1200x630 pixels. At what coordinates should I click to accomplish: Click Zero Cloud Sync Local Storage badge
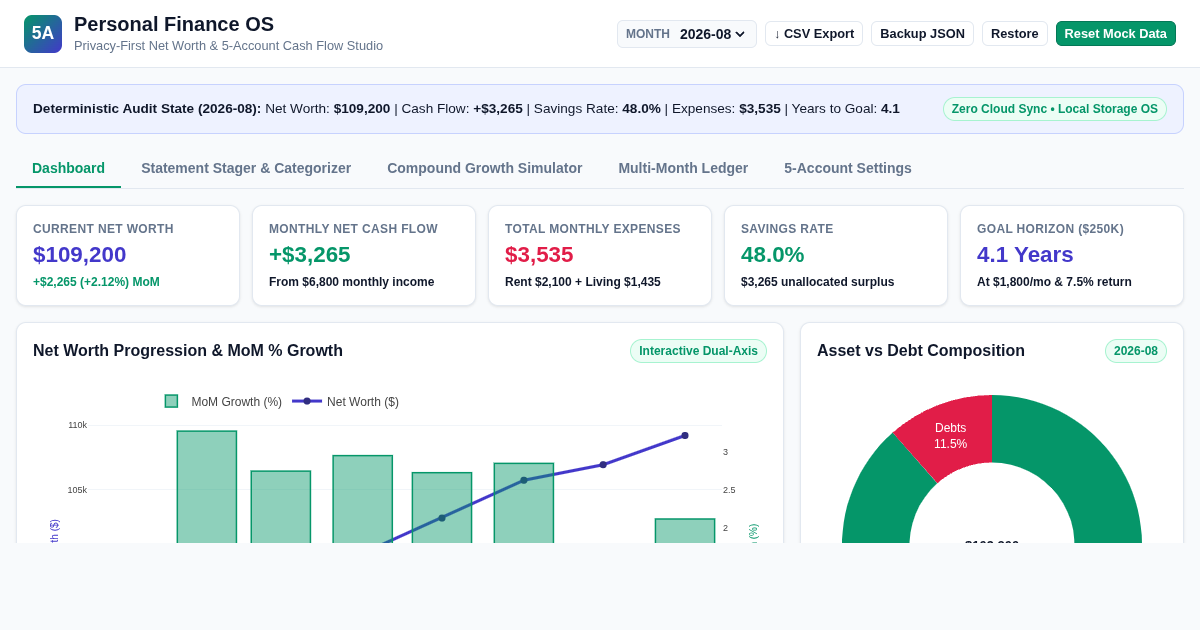1055,109
